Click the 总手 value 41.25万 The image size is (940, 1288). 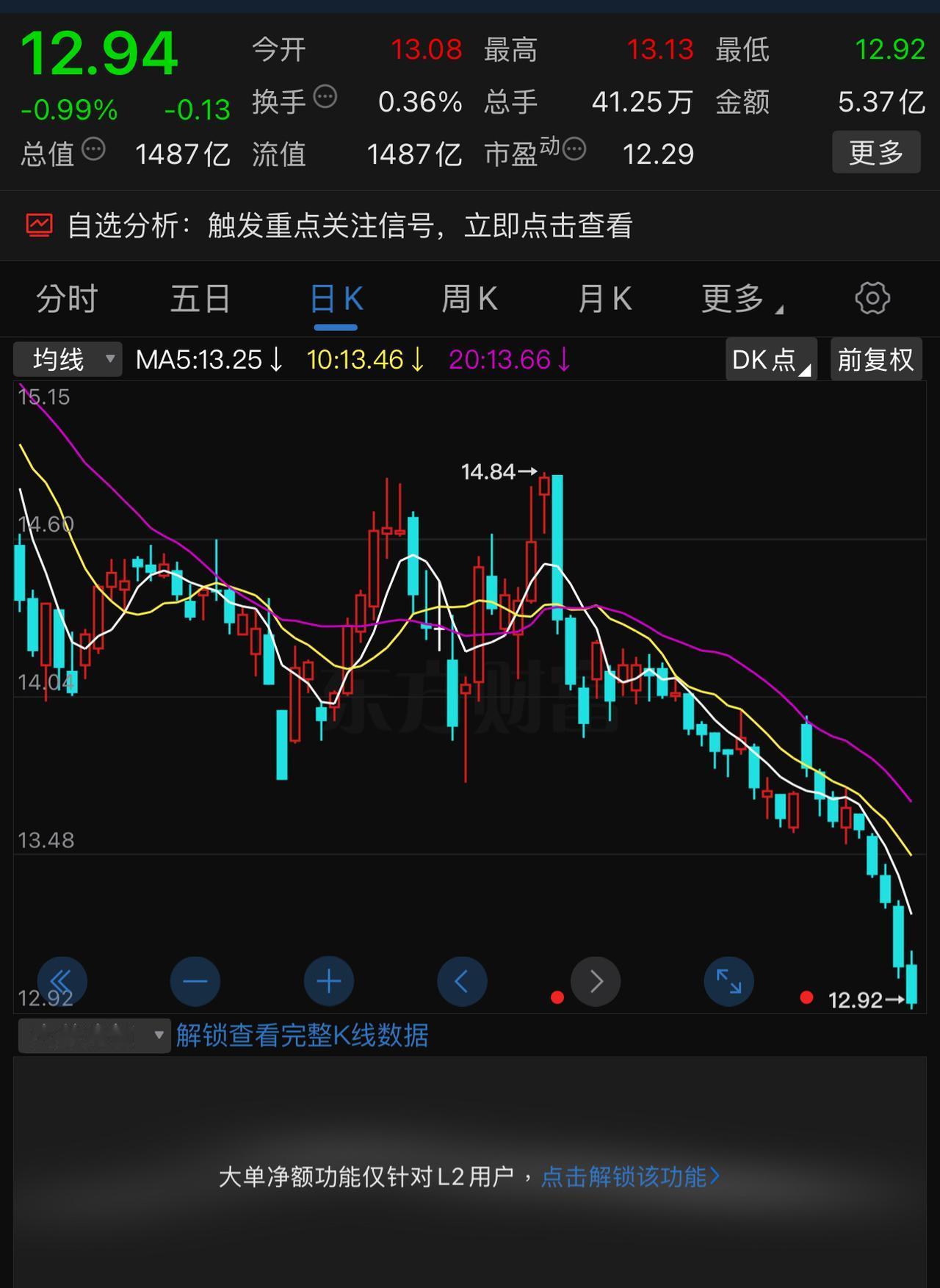pyautogui.click(x=642, y=102)
